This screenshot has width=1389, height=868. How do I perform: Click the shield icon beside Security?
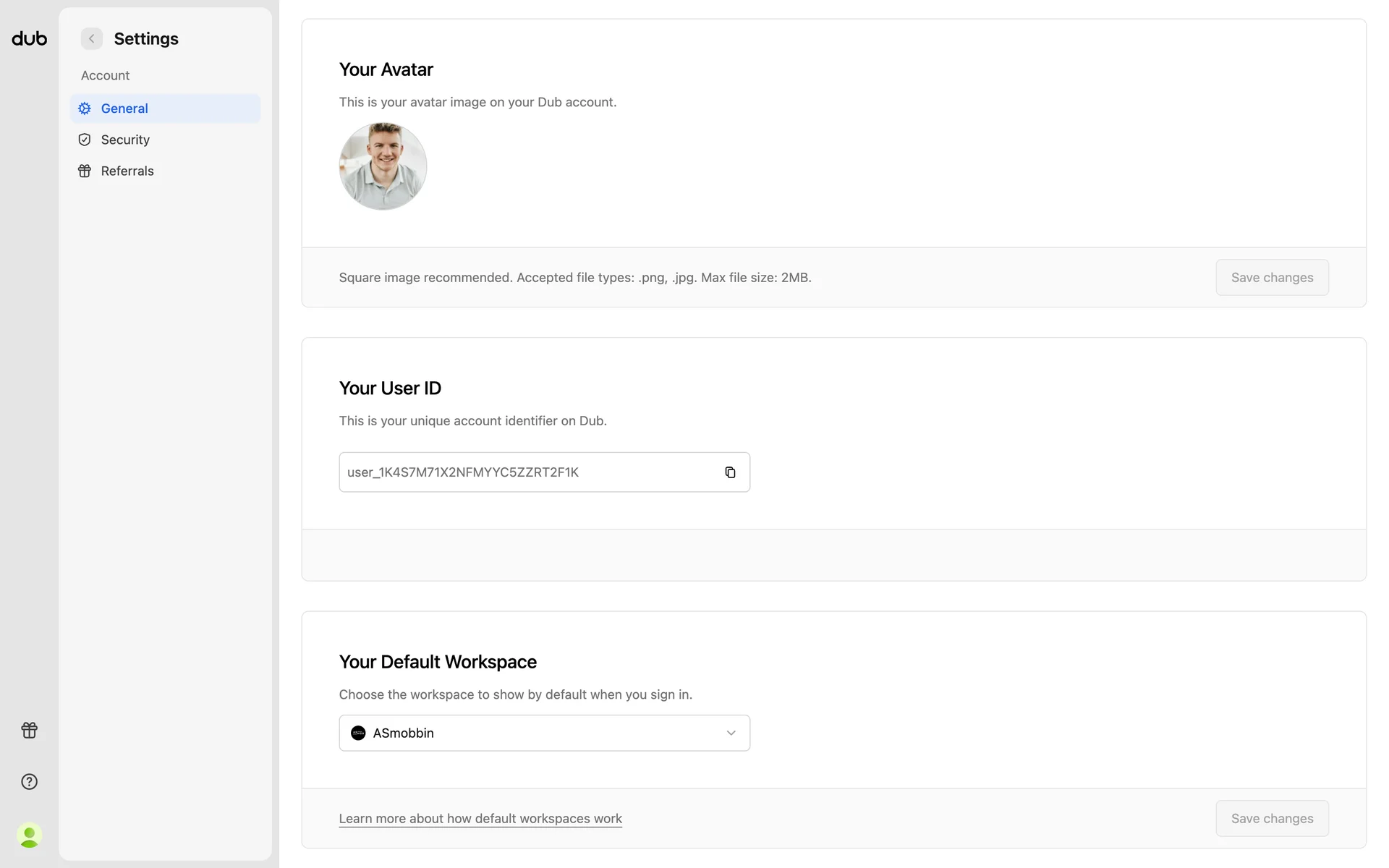click(85, 140)
